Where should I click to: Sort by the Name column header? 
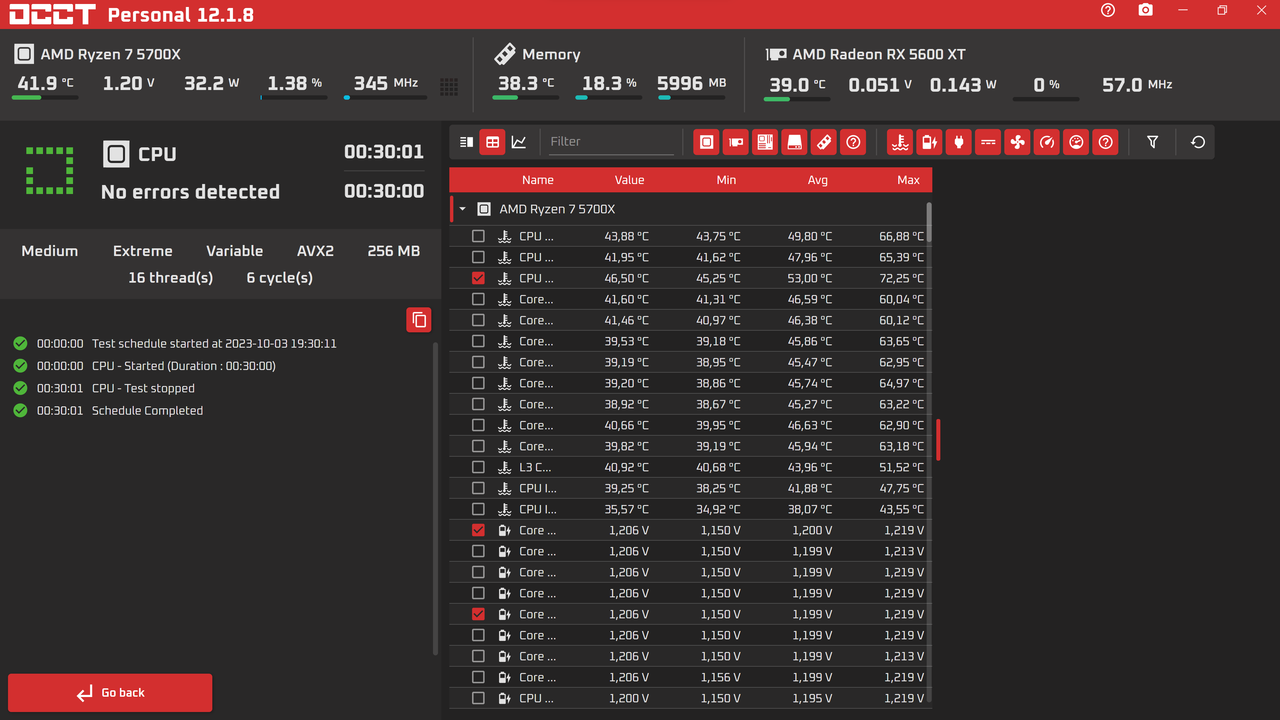537,180
